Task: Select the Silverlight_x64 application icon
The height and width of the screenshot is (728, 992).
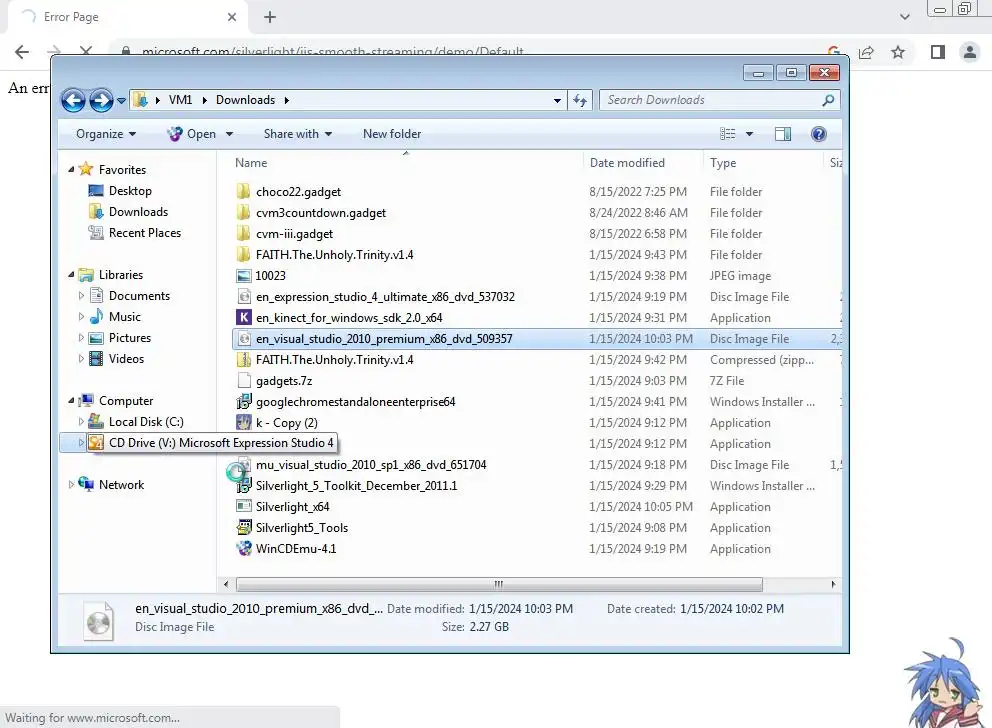Action: (x=244, y=507)
